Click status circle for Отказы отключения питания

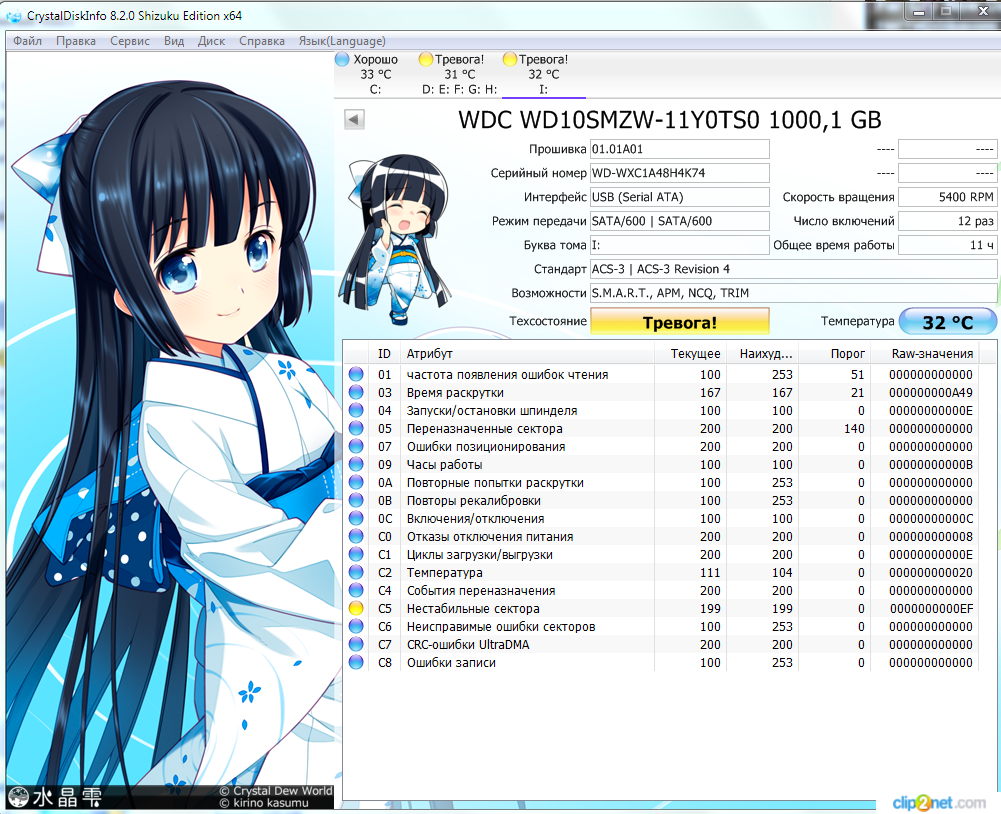click(356, 536)
